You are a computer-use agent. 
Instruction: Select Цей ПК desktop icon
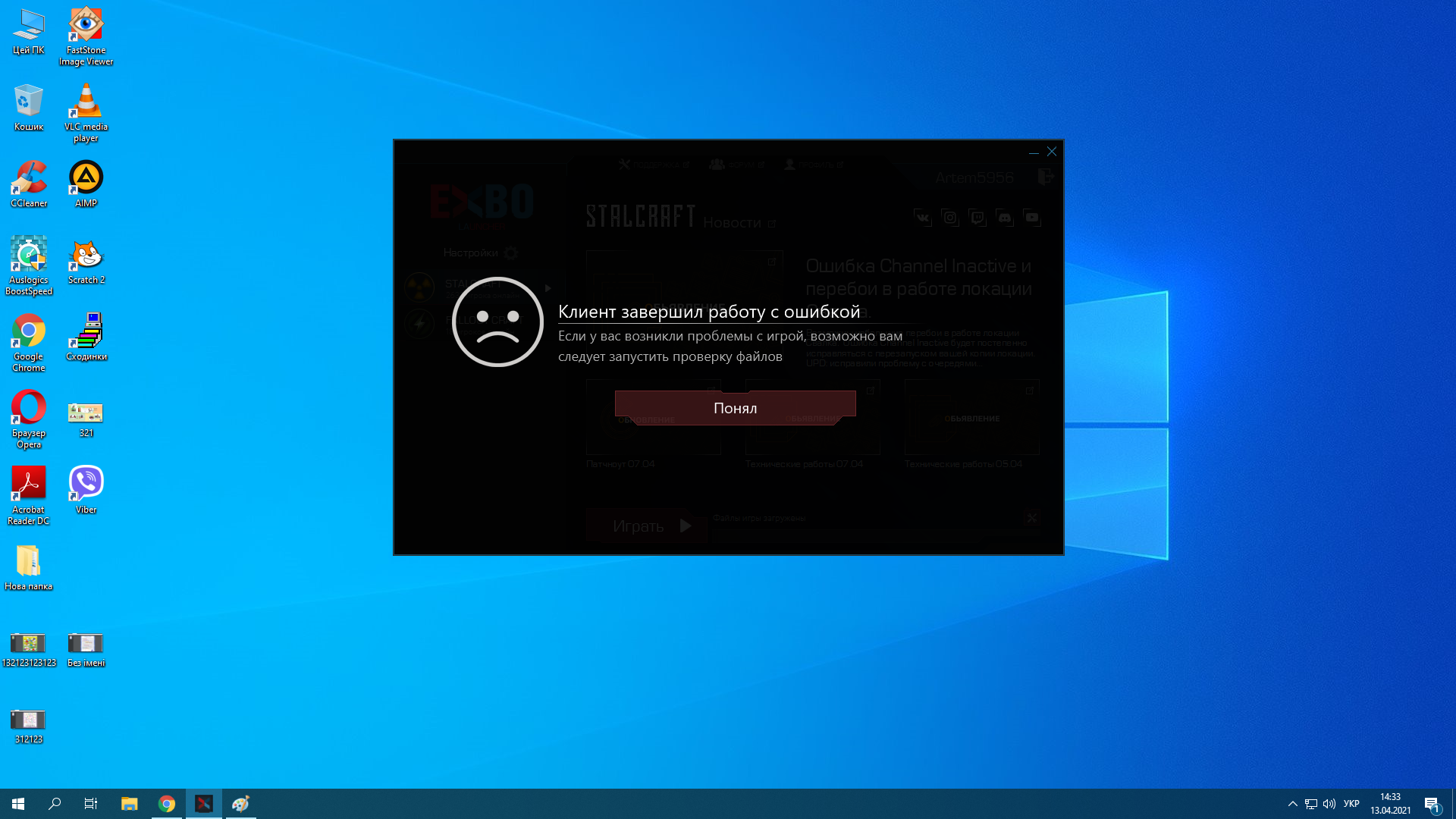(28, 32)
